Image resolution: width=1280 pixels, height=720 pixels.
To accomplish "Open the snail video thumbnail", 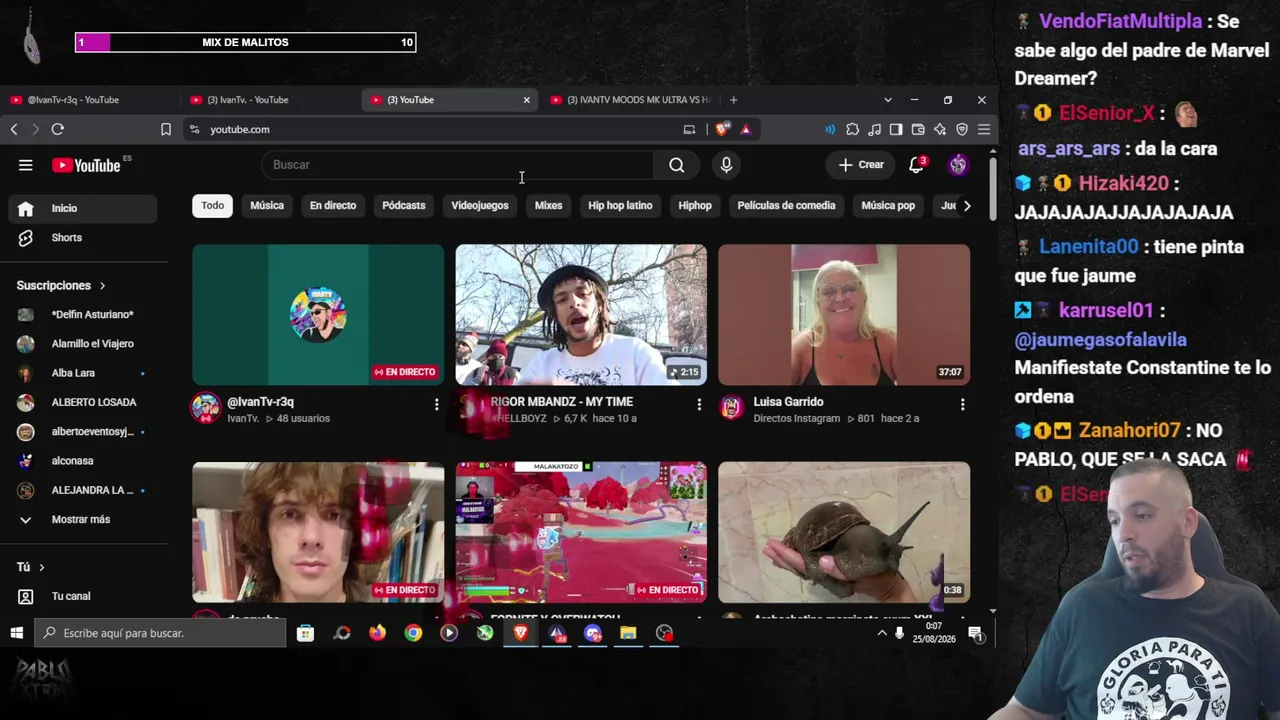I will [844, 532].
